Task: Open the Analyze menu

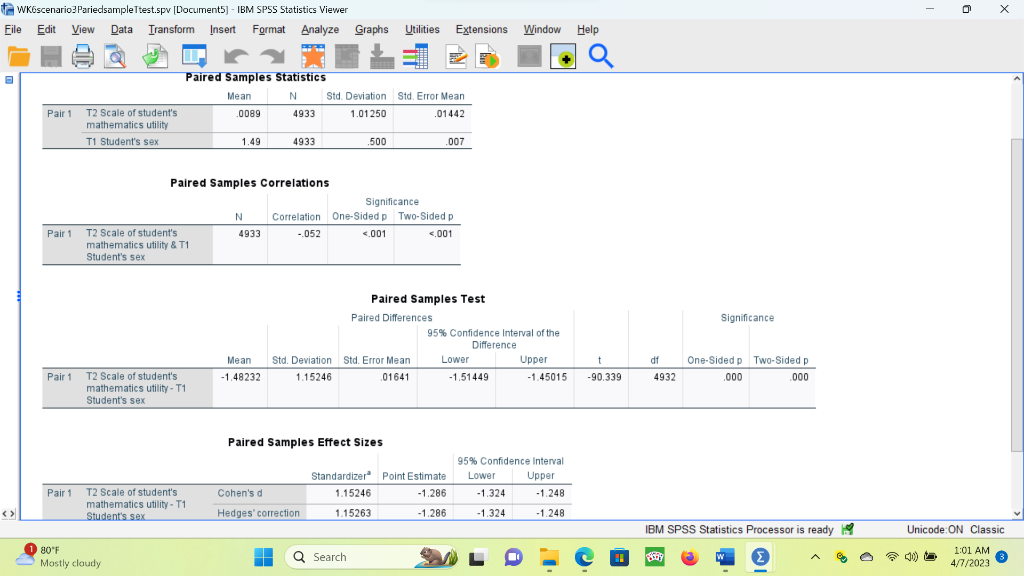Action: (x=319, y=29)
